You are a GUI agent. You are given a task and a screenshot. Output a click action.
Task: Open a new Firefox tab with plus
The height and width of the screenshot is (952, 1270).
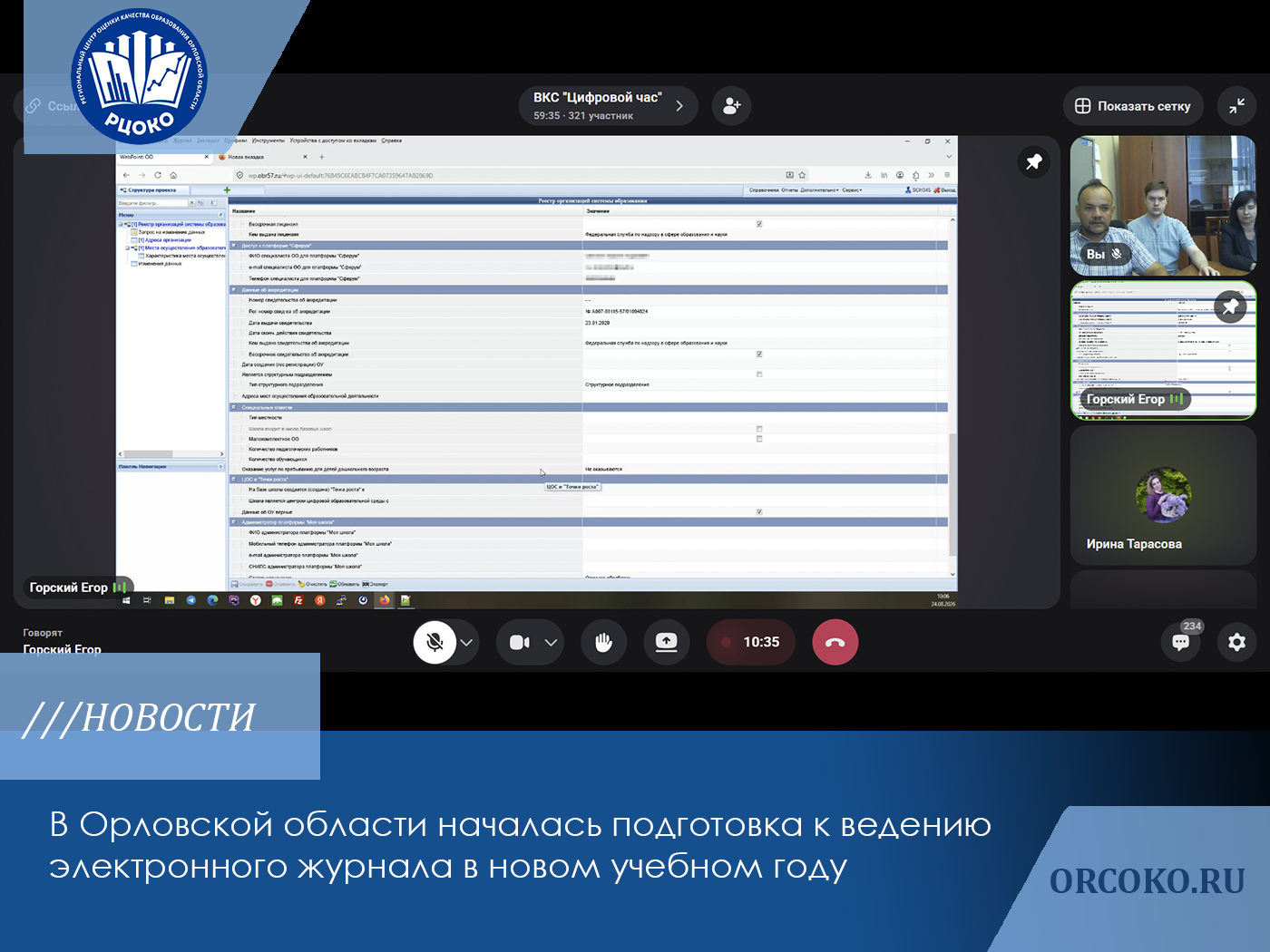point(321,157)
